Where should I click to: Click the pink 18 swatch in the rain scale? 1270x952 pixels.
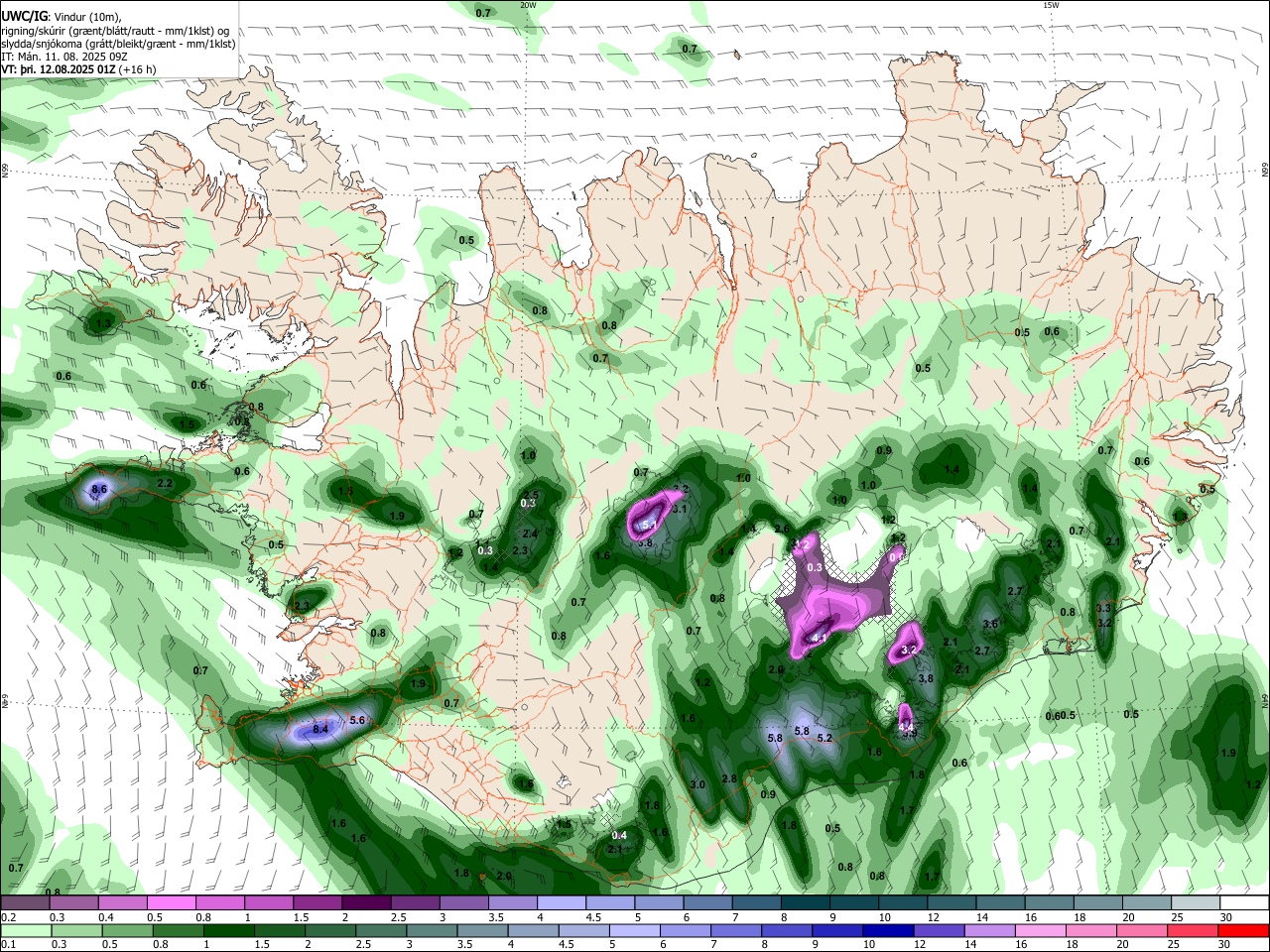1090,930
